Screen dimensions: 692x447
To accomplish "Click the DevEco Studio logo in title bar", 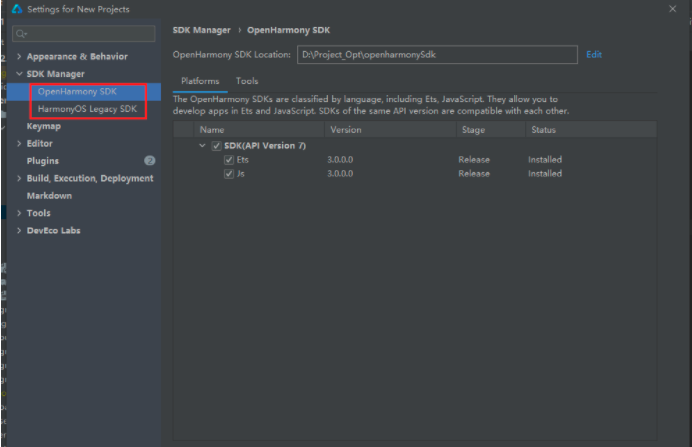I will (17, 9).
